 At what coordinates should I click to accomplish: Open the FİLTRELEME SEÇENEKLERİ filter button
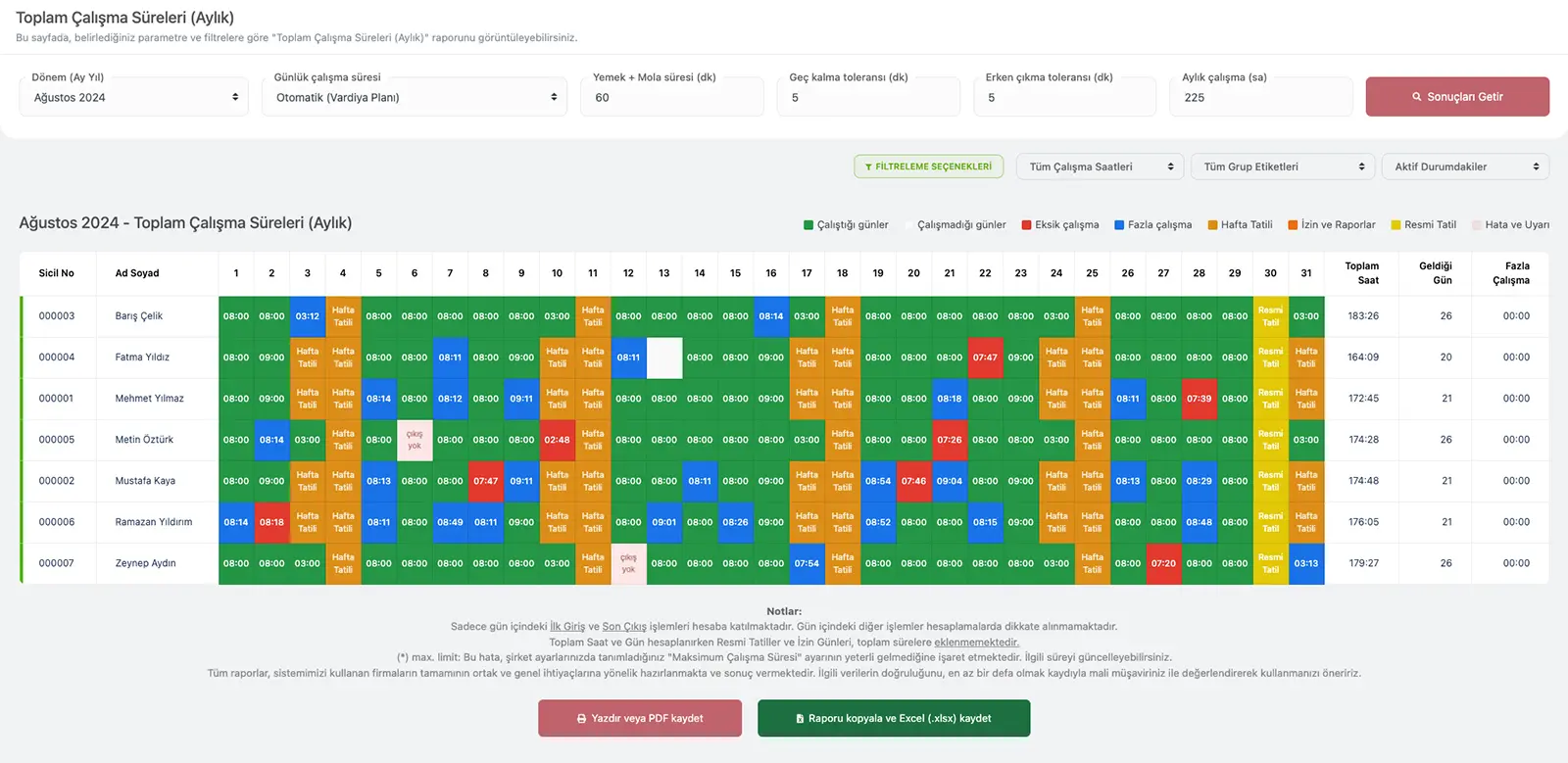[x=928, y=167]
